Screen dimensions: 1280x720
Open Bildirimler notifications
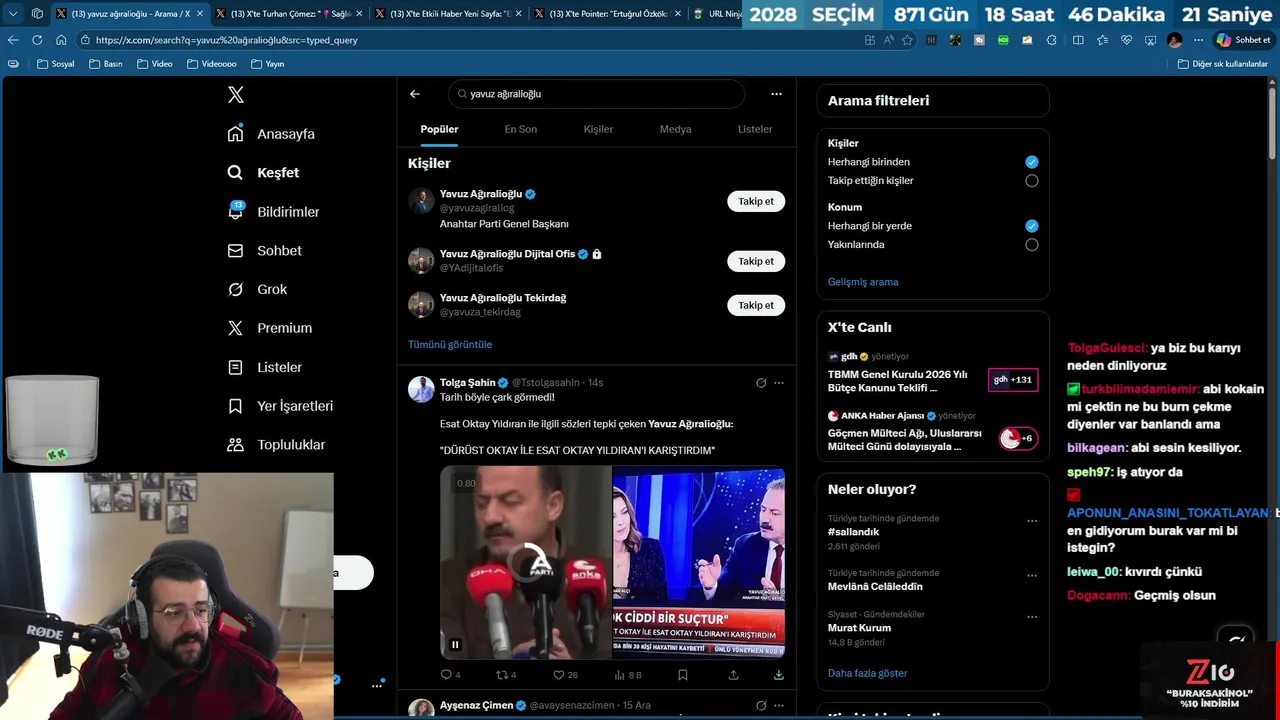pos(273,212)
